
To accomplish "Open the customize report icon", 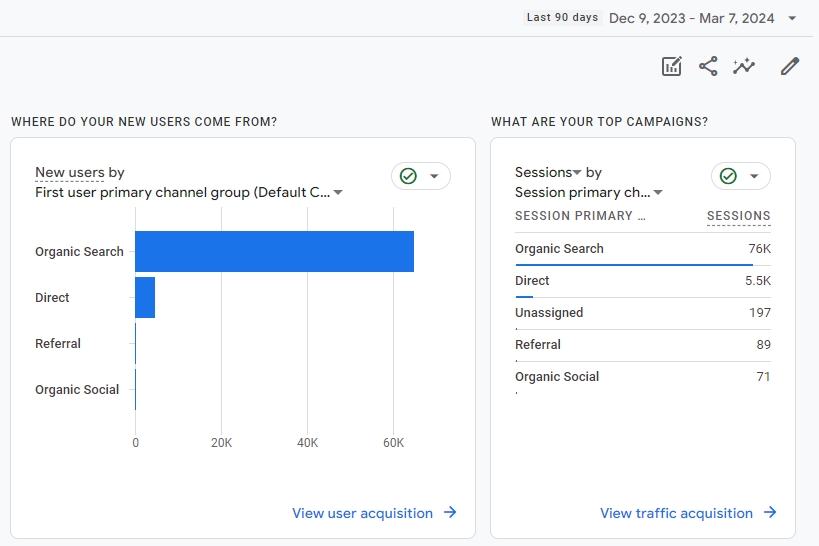I will [672, 66].
